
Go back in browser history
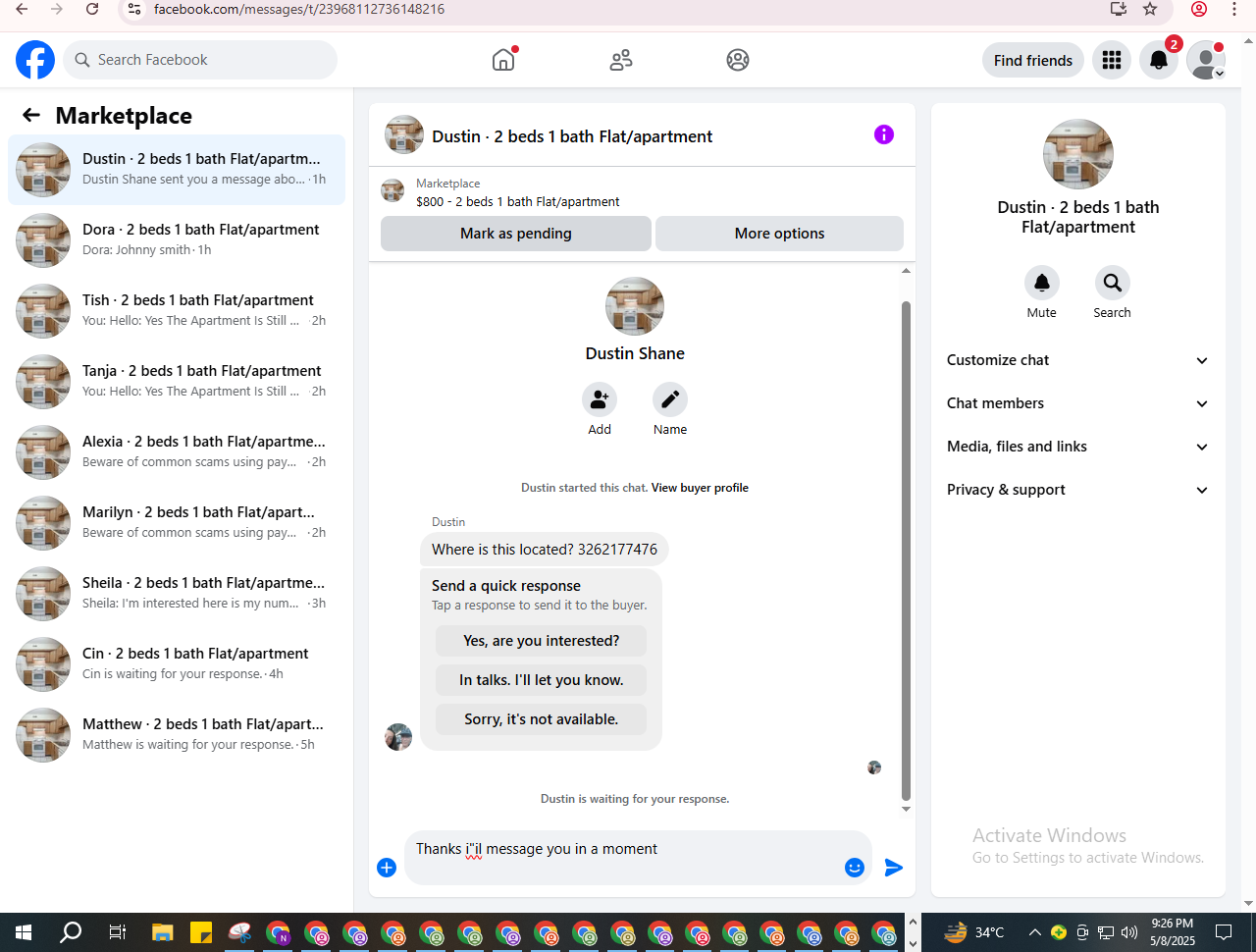(22, 9)
